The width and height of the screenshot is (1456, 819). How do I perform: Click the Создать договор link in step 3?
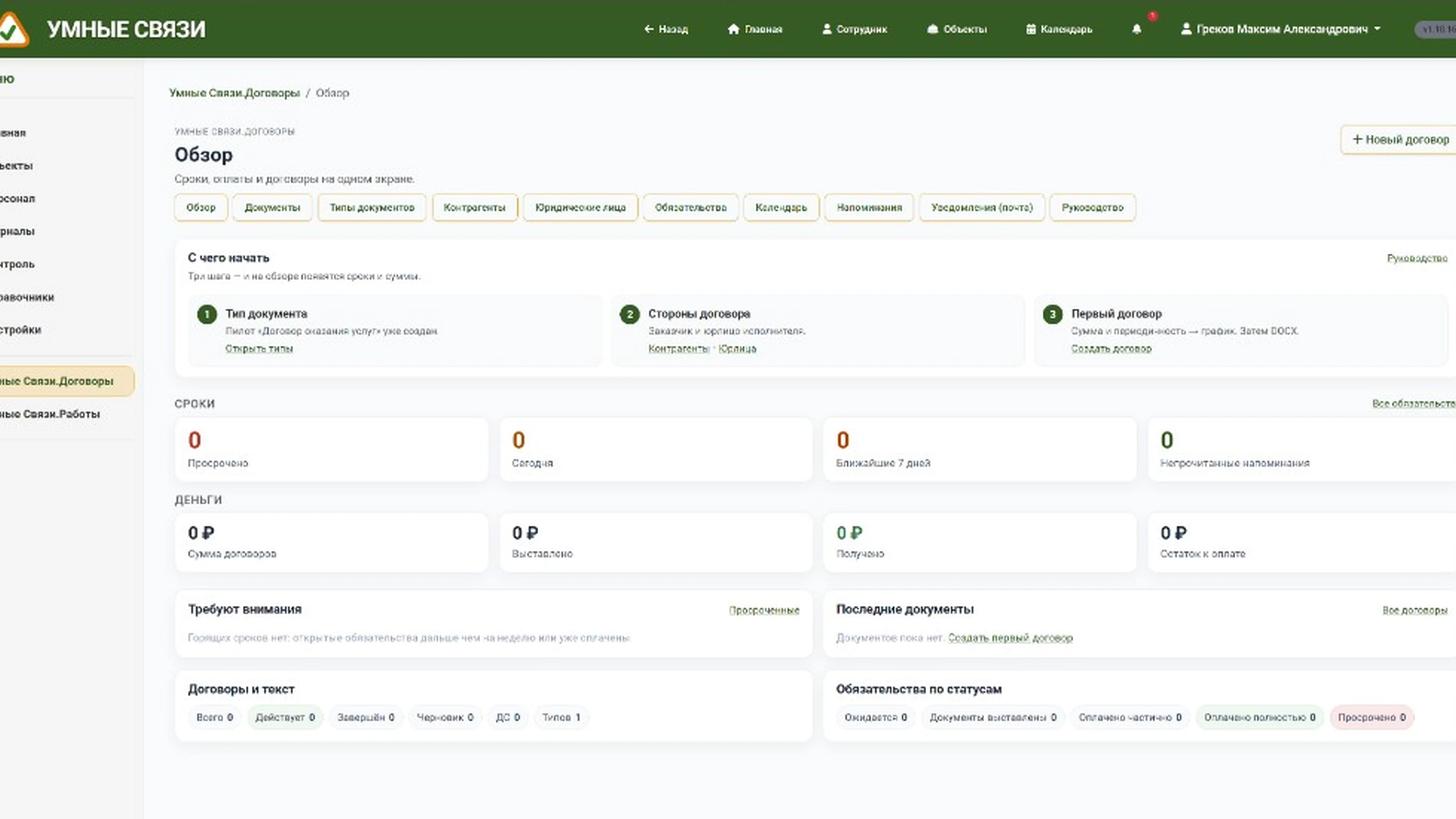1111,349
